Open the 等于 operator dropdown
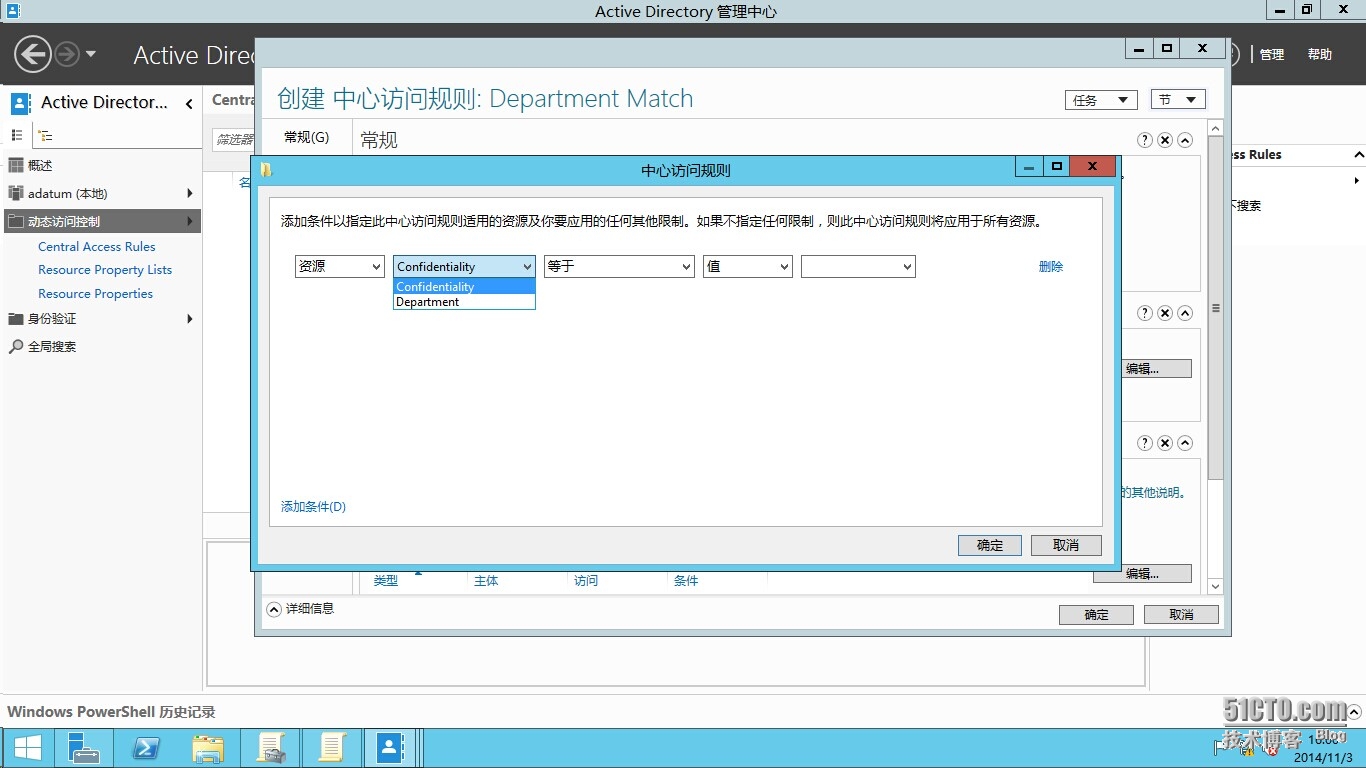The height and width of the screenshot is (768, 1366). [619, 266]
